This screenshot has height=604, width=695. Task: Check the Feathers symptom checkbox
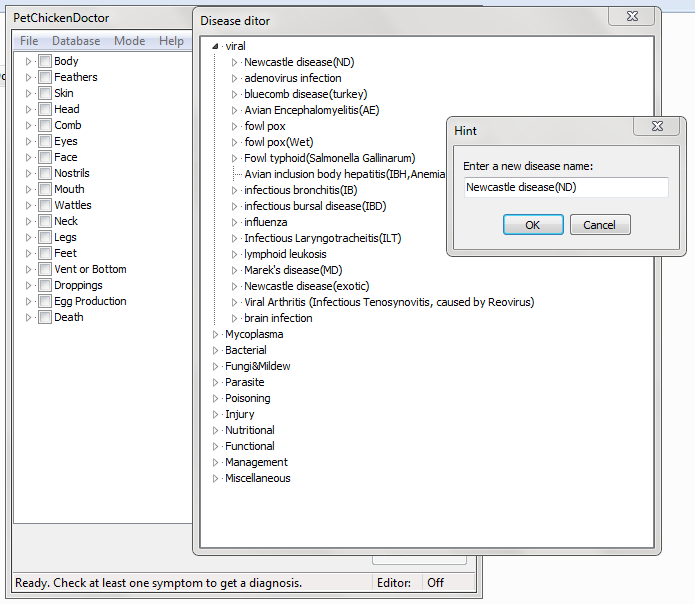pos(45,77)
